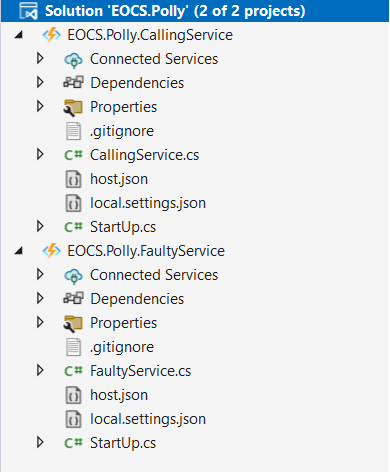Select .gitignore file in FaultyService project

click(x=122, y=347)
